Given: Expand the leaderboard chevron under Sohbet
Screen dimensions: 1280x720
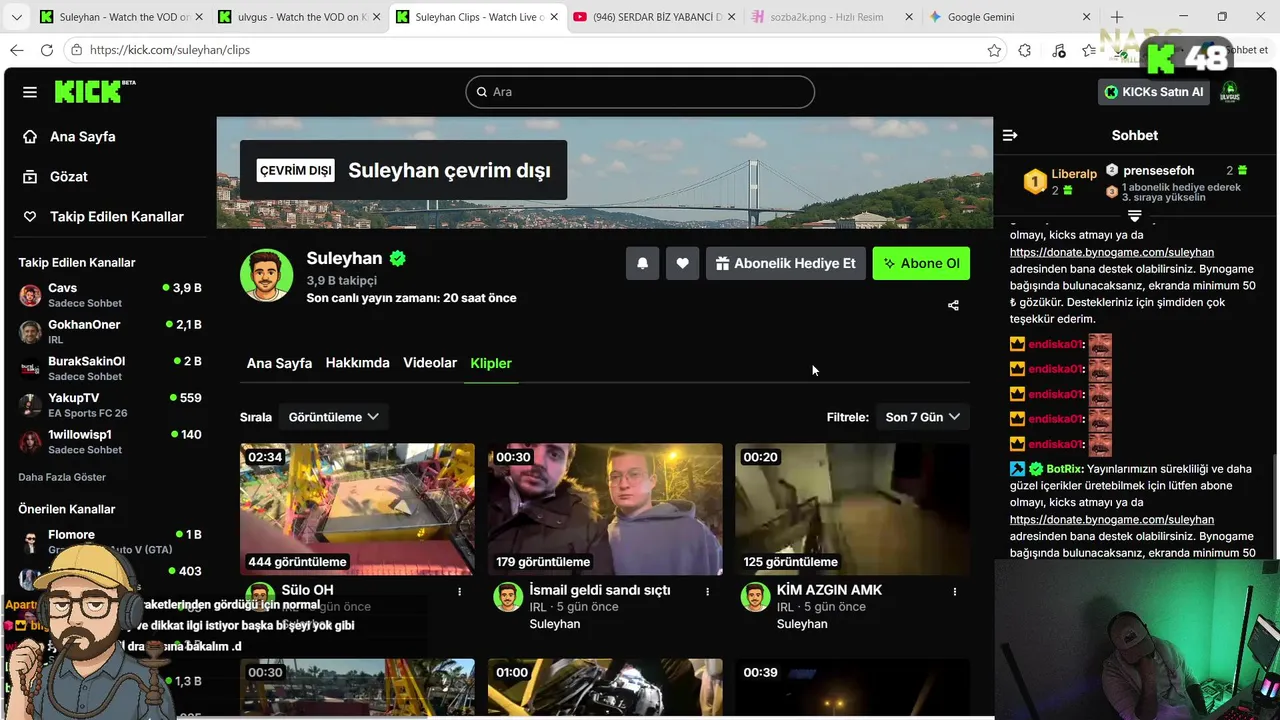Looking at the screenshot, I should tap(1134, 216).
